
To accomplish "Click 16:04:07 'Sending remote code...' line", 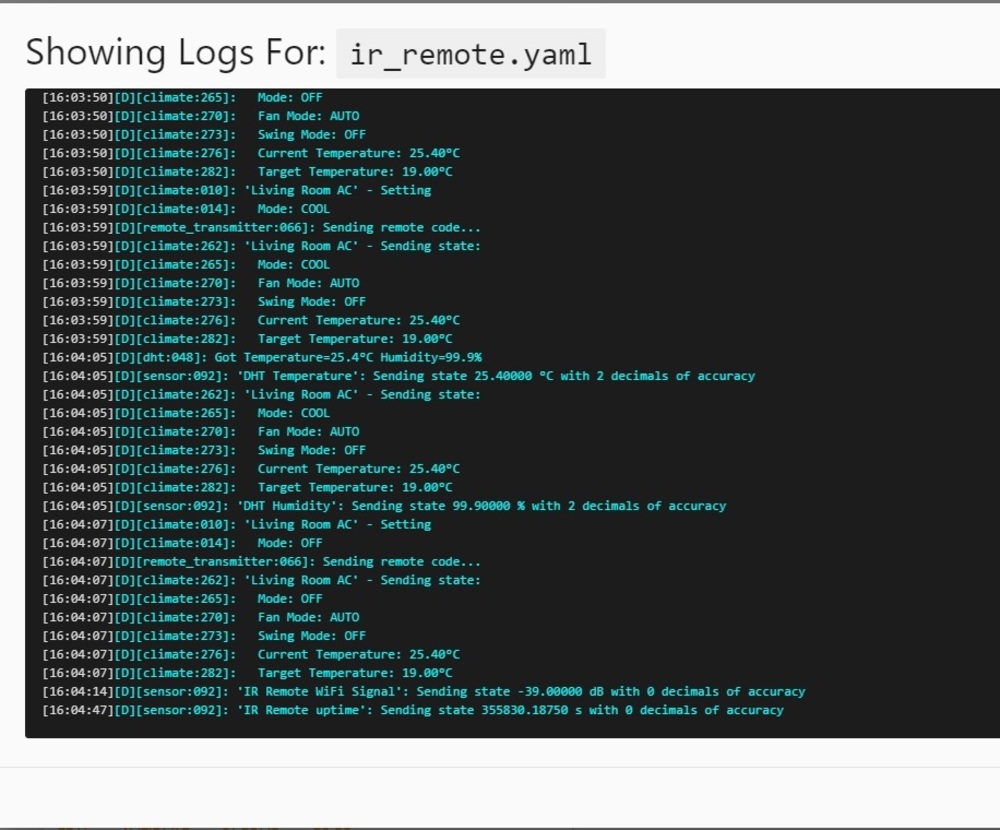I will (x=261, y=561).
